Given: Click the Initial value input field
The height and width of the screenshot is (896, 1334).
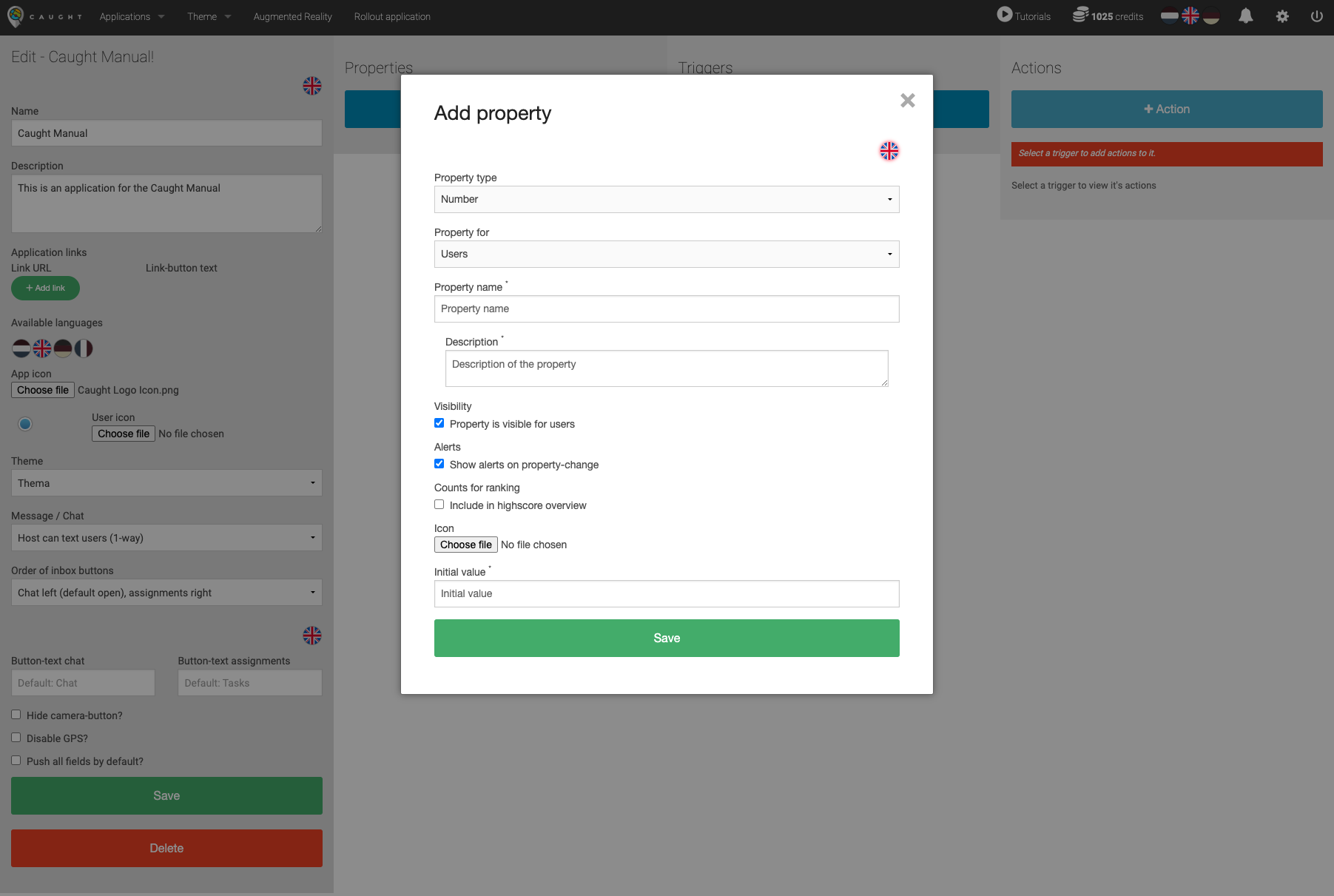Looking at the screenshot, I should coord(666,593).
